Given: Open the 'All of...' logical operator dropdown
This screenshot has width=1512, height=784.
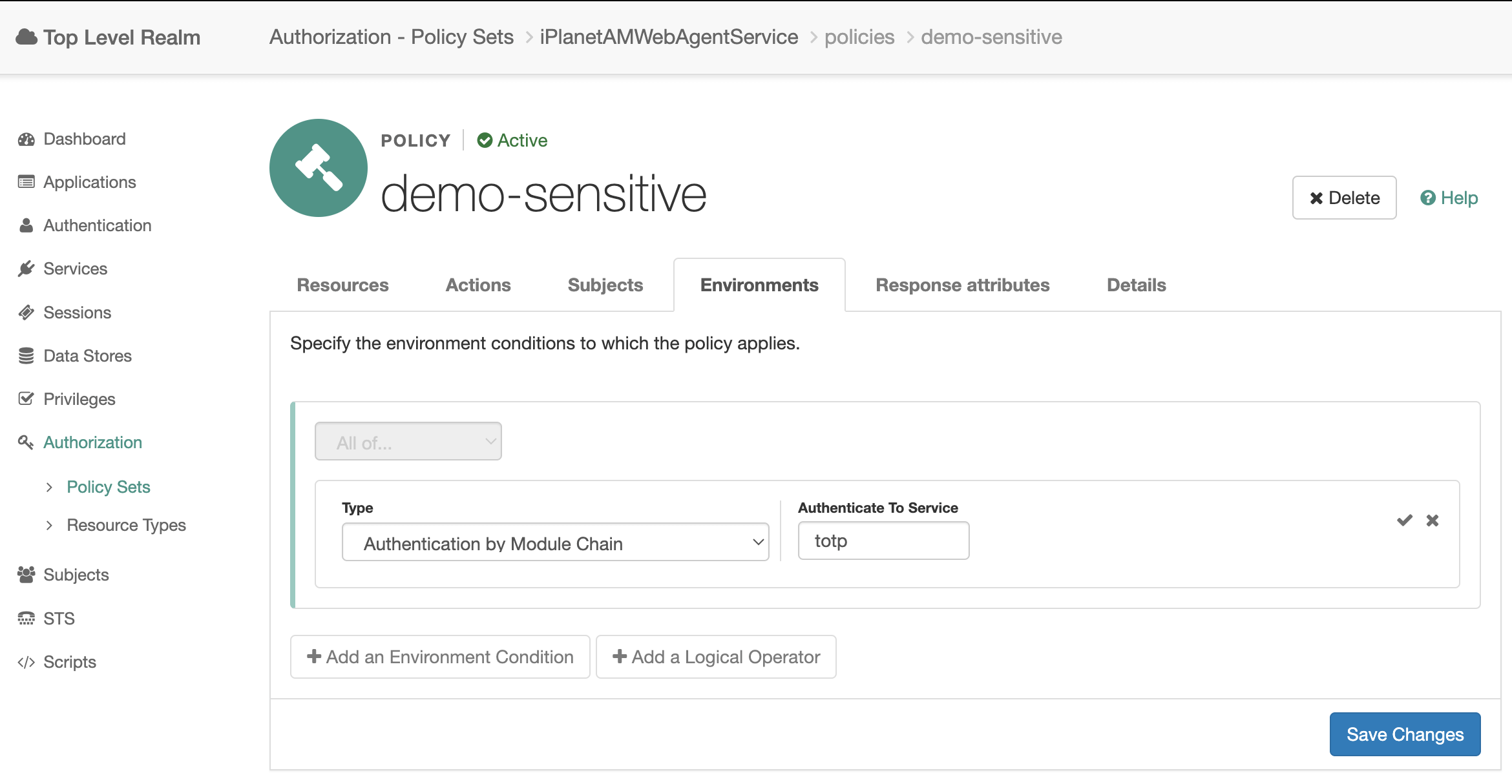Looking at the screenshot, I should click(408, 442).
